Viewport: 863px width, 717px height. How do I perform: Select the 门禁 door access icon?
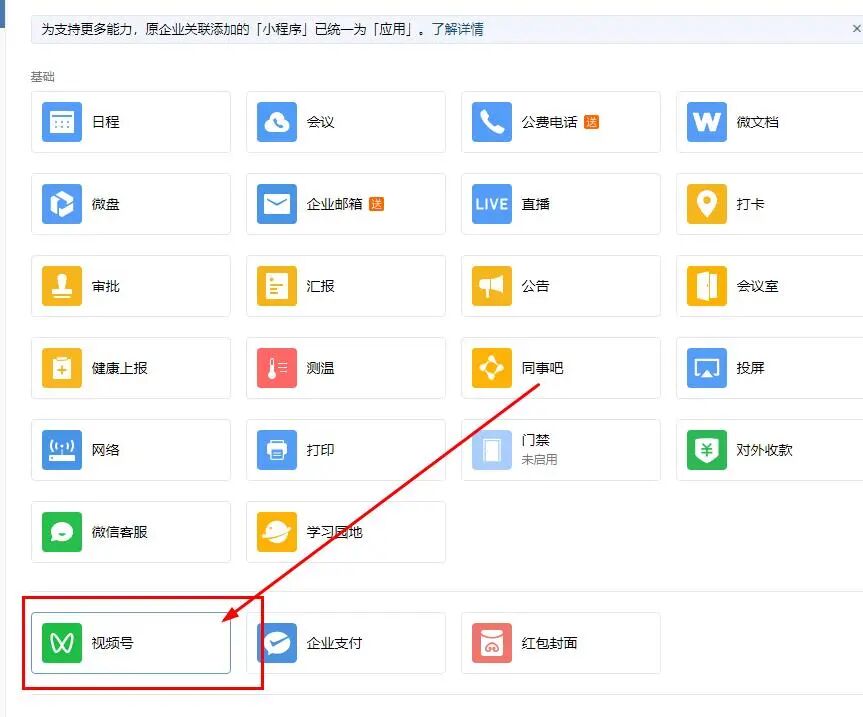pyautogui.click(x=492, y=450)
